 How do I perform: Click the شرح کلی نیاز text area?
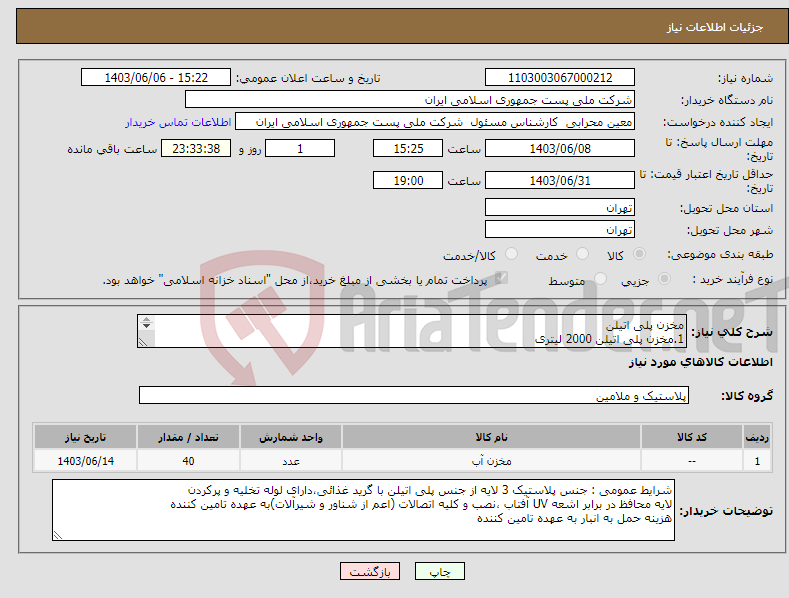[412, 331]
